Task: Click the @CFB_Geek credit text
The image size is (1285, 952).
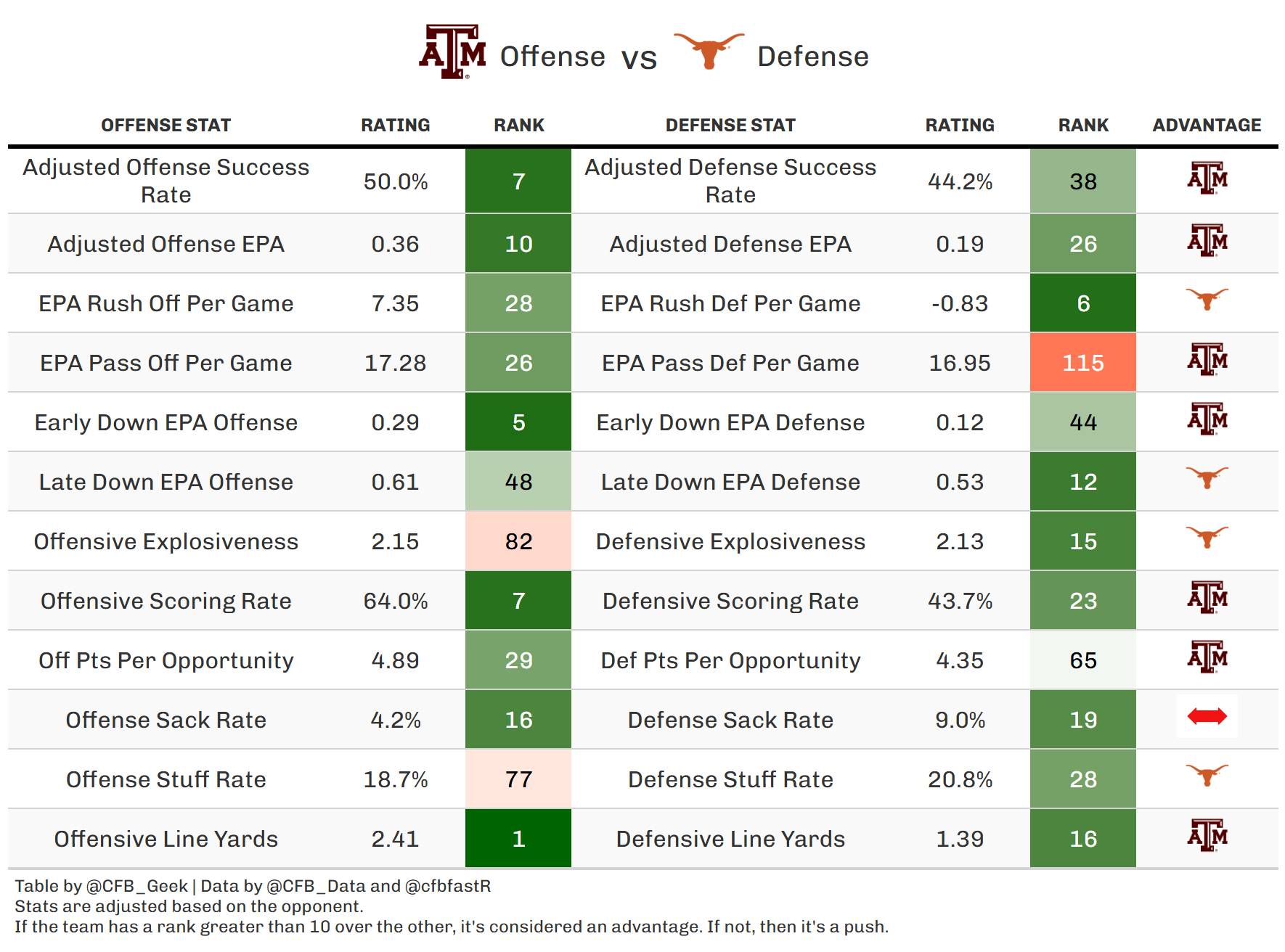Action: pos(136,886)
